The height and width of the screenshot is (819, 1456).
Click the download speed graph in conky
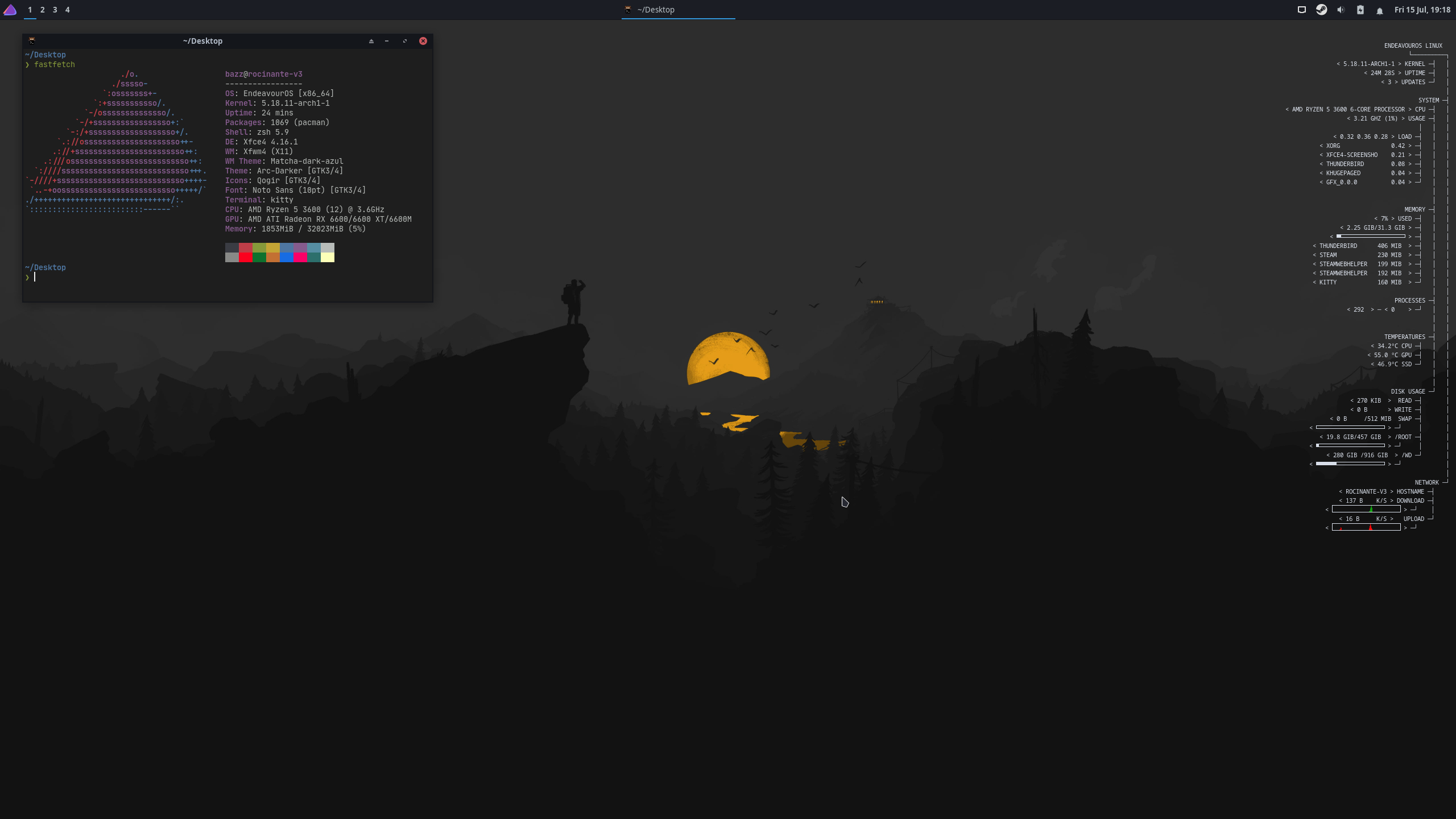click(1366, 509)
